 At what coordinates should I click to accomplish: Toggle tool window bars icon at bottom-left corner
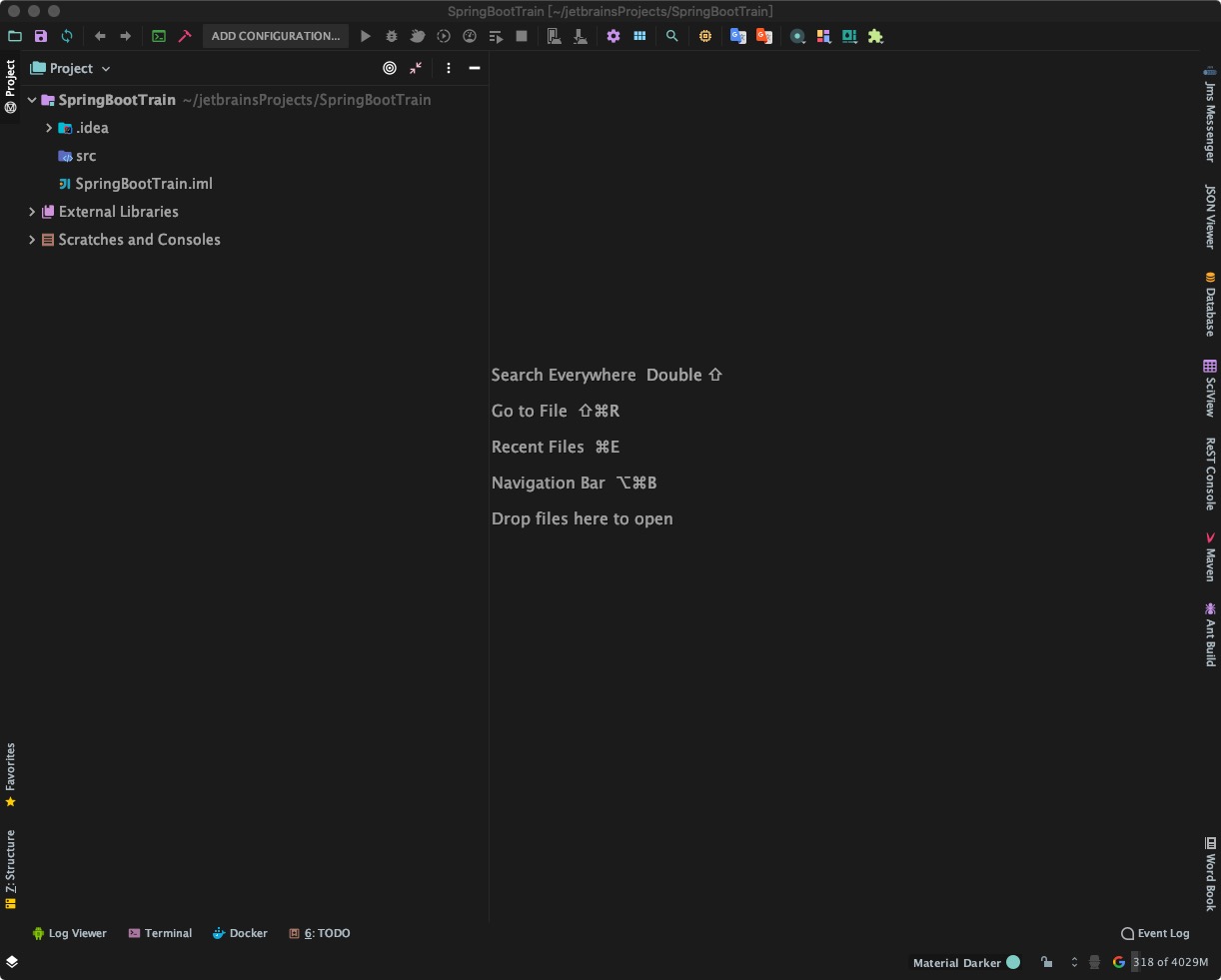click(x=12, y=961)
